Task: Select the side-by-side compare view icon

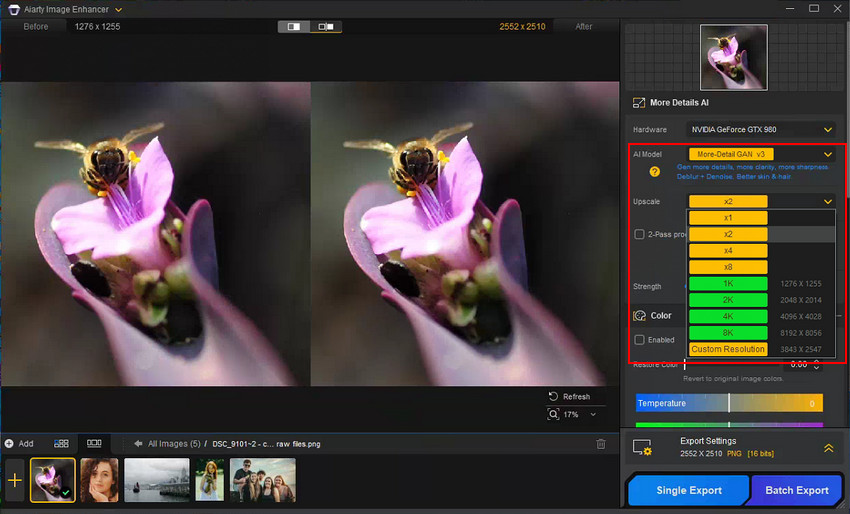Action: click(294, 27)
